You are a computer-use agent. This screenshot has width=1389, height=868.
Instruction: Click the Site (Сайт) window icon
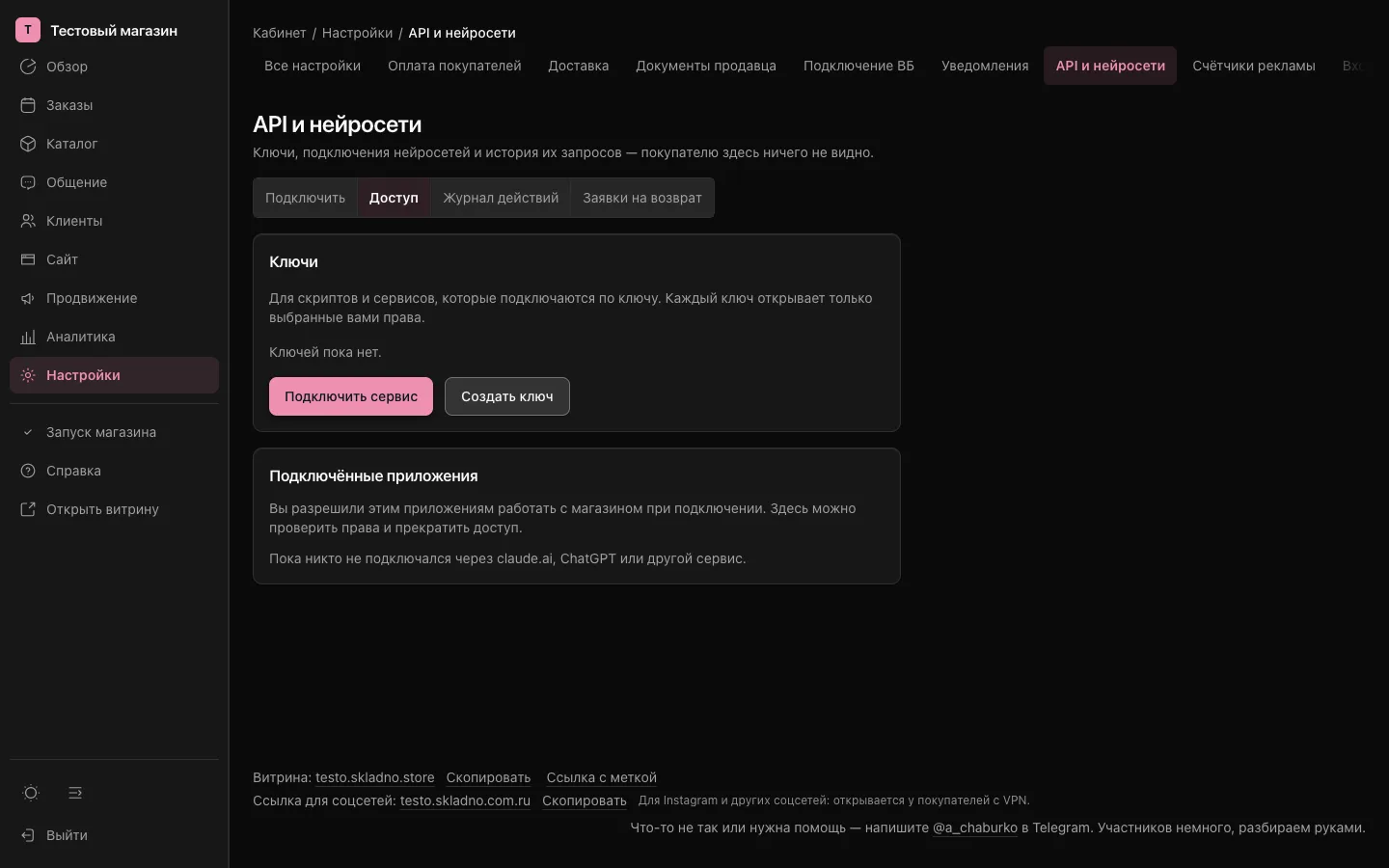coord(28,259)
